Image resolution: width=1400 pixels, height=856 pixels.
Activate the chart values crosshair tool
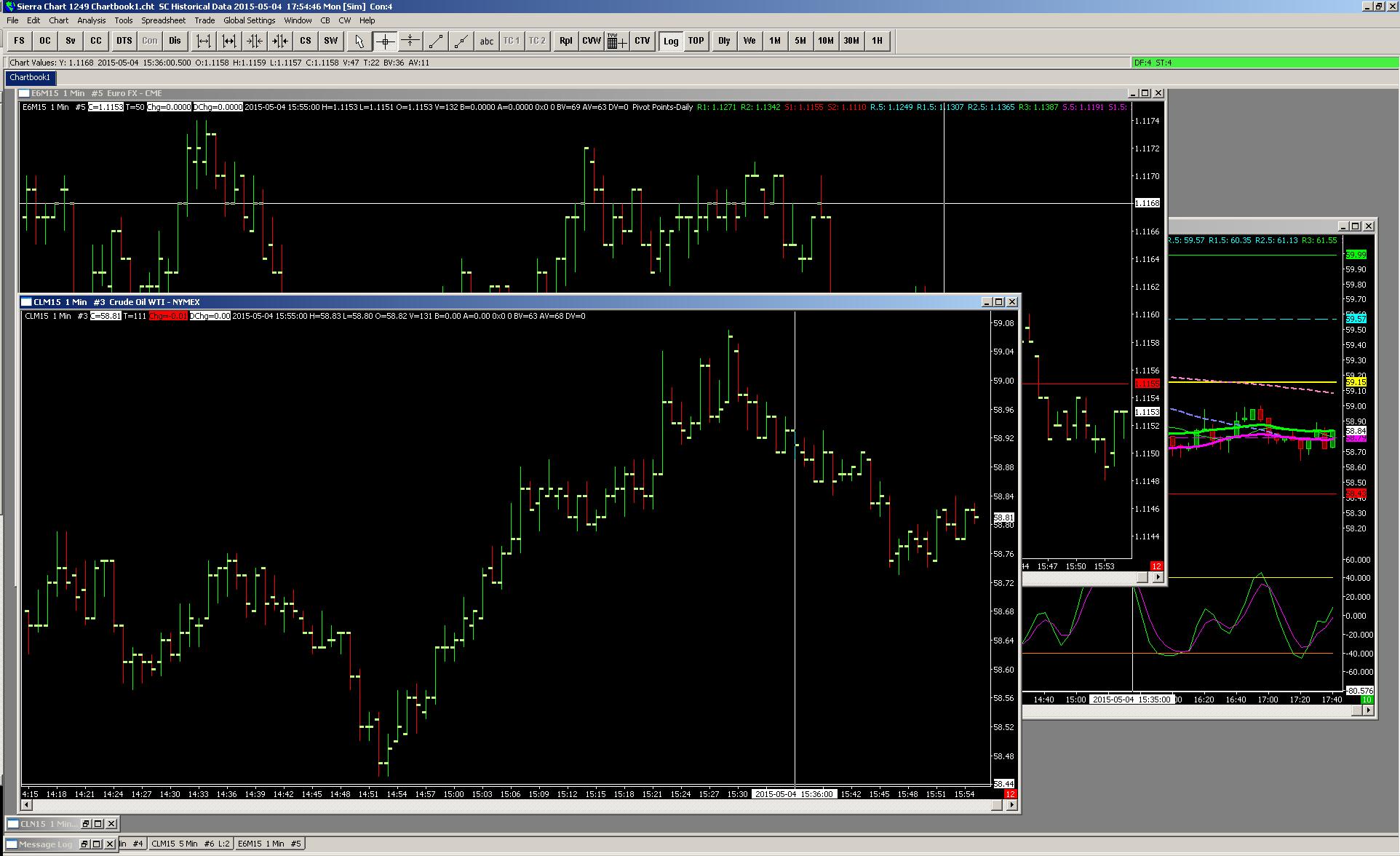(x=385, y=41)
